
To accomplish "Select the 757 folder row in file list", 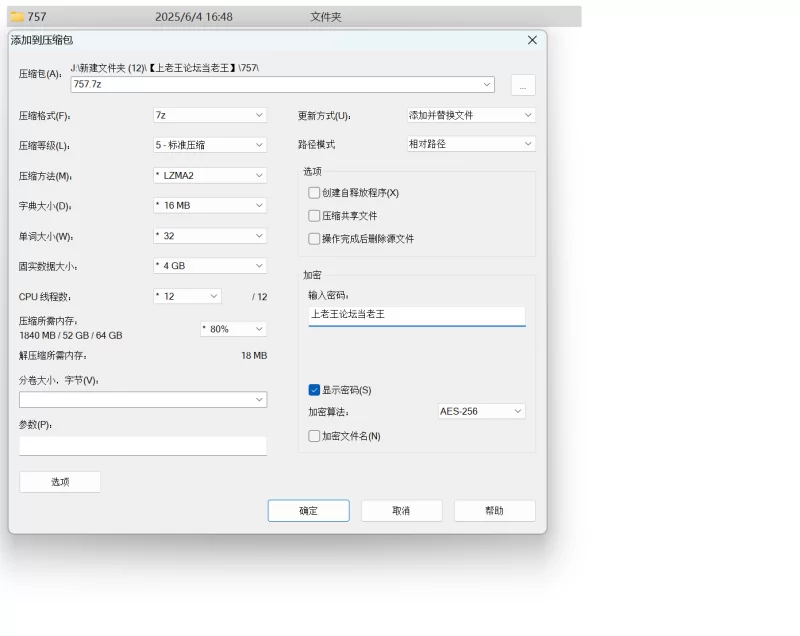I will pyautogui.click(x=294, y=17).
